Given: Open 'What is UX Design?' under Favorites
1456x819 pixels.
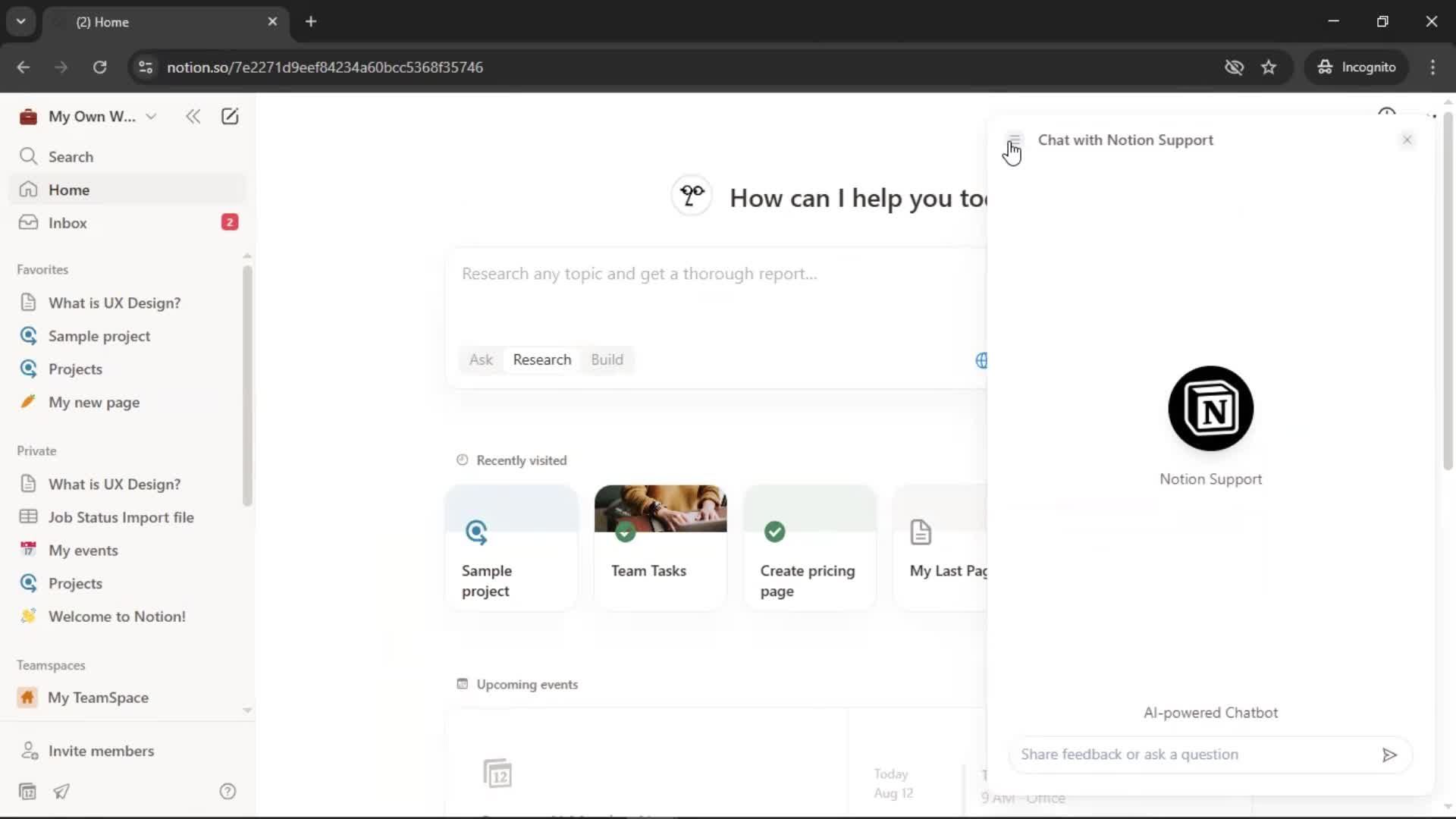Looking at the screenshot, I should pyautogui.click(x=127, y=303).
